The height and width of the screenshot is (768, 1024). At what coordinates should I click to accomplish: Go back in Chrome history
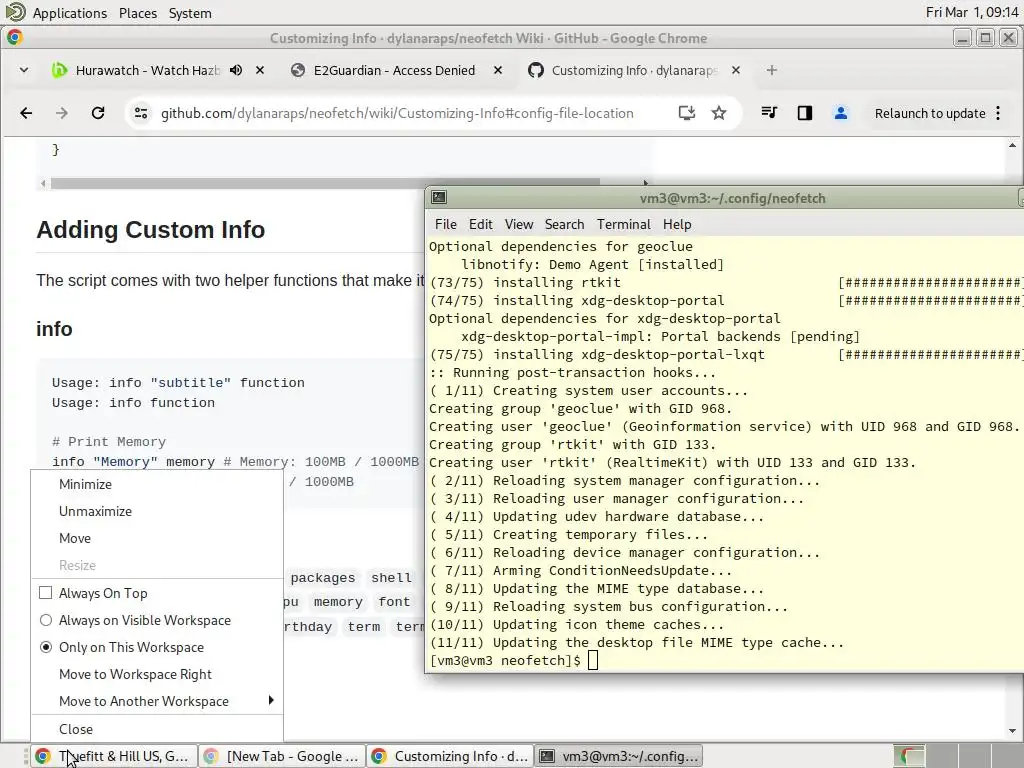click(x=26, y=113)
